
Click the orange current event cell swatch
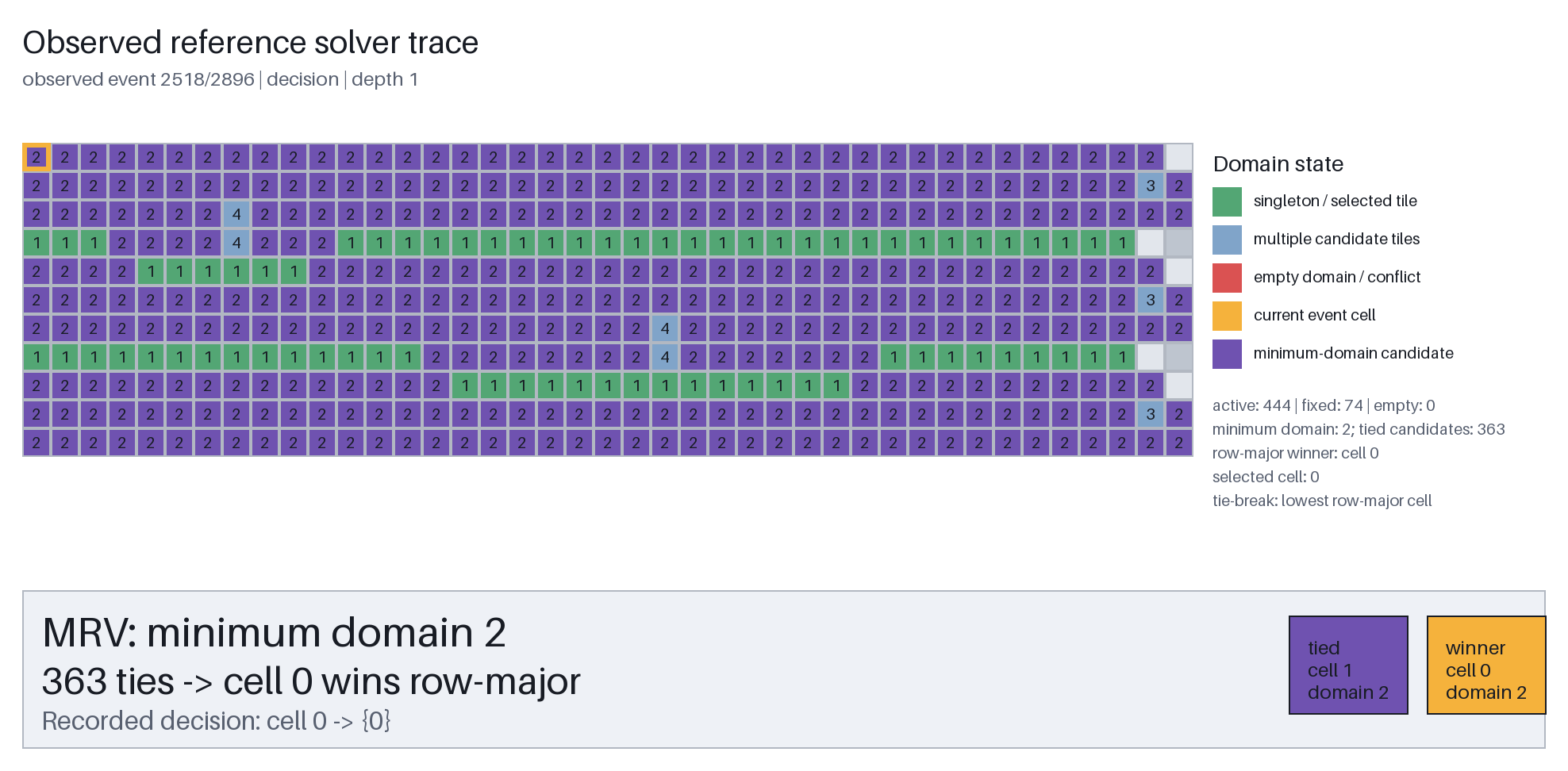[1227, 316]
